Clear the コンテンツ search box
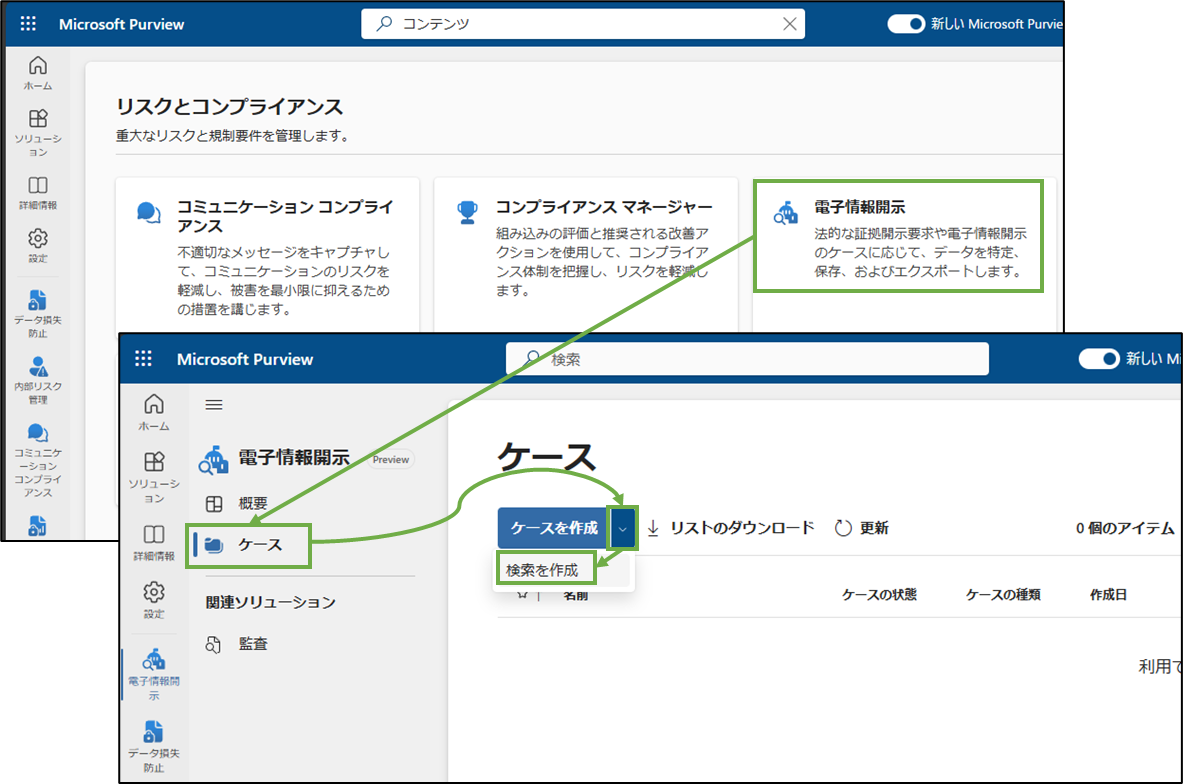The image size is (1183, 784). pyautogui.click(x=789, y=24)
